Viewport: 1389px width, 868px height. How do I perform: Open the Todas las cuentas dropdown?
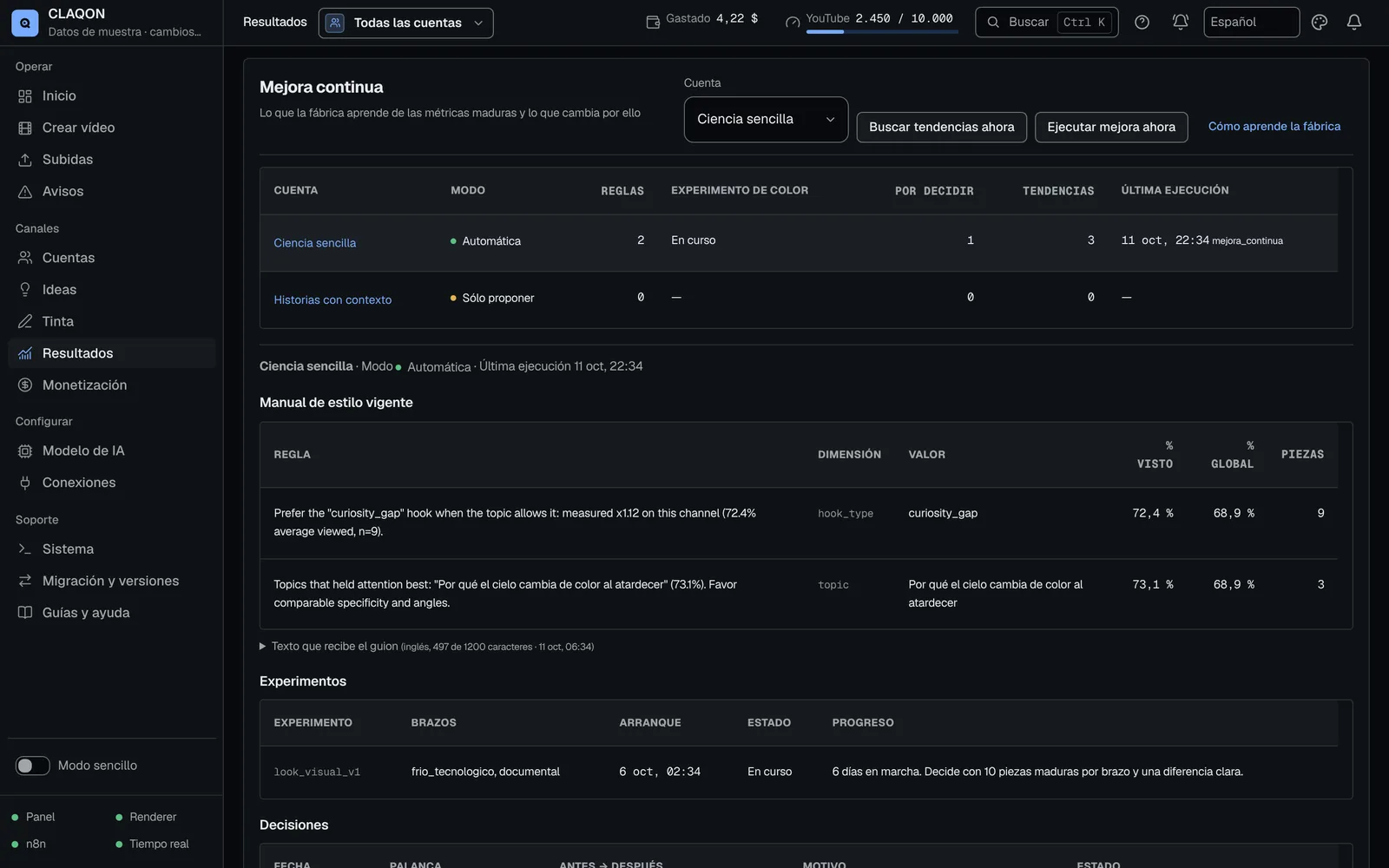coord(405,23)
